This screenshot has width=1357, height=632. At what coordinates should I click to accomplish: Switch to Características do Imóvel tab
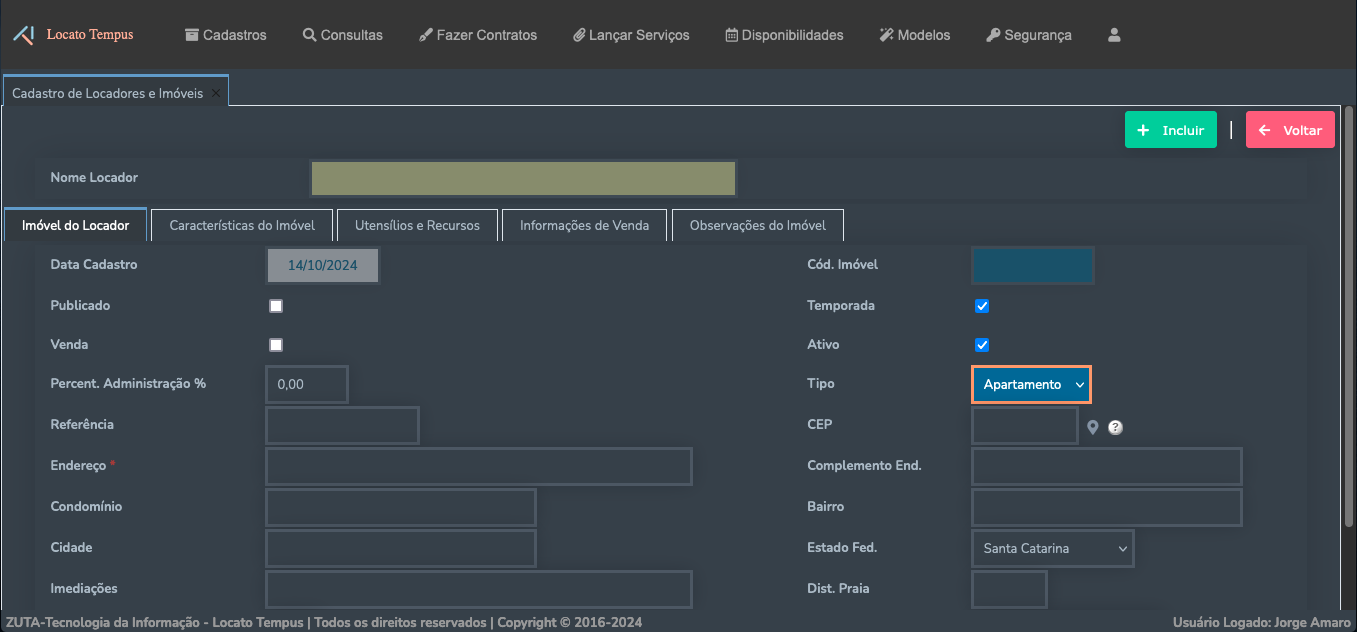242,225
